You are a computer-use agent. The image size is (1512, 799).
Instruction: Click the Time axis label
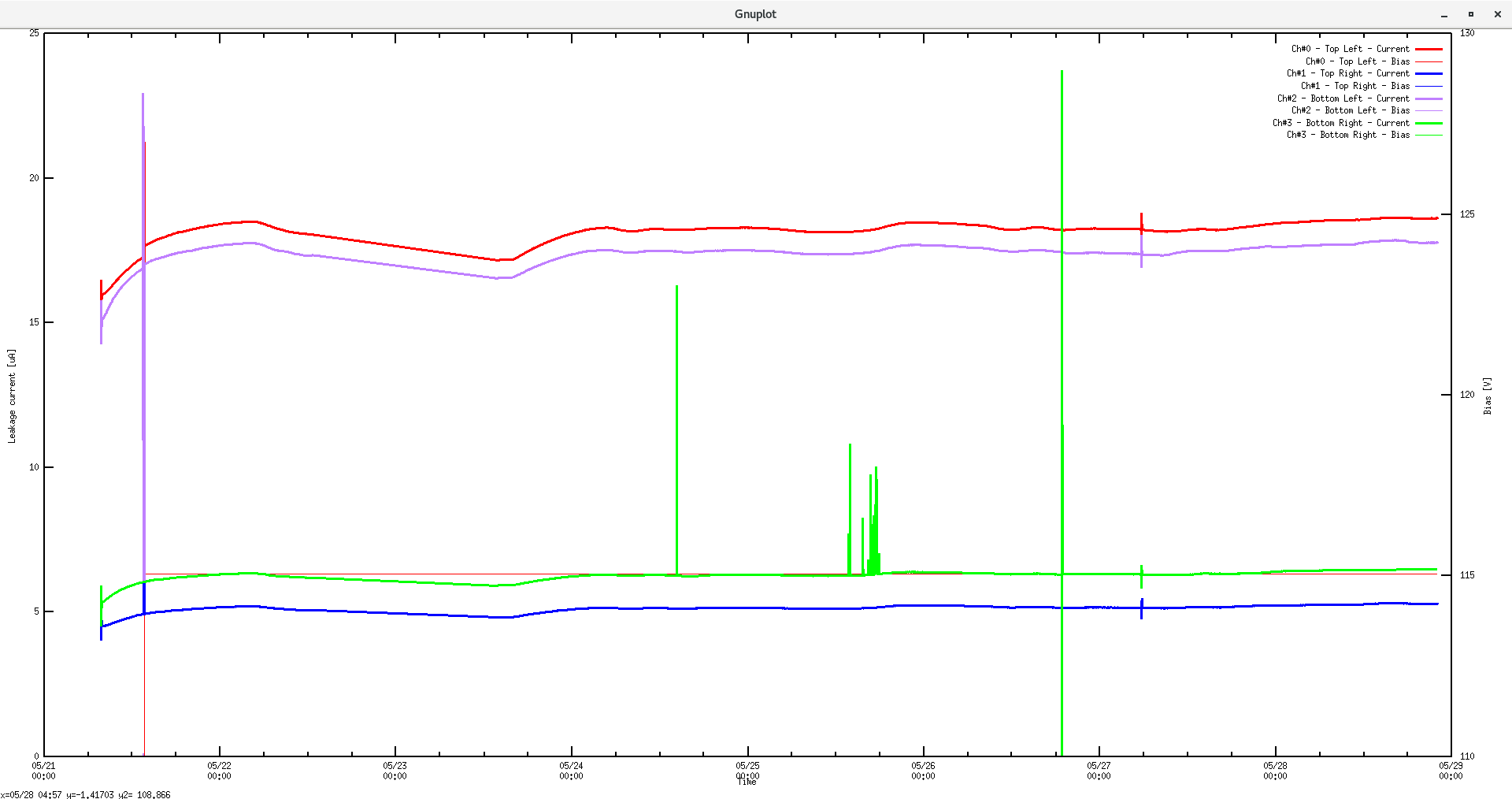point(747,782)
